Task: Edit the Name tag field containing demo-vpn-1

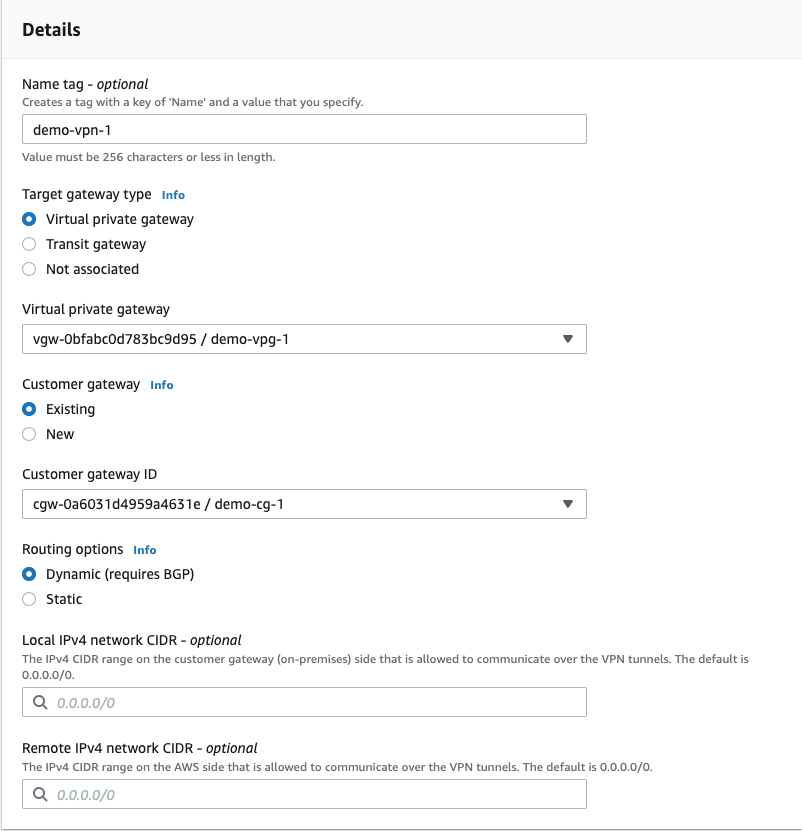Action: coord(300,129)
